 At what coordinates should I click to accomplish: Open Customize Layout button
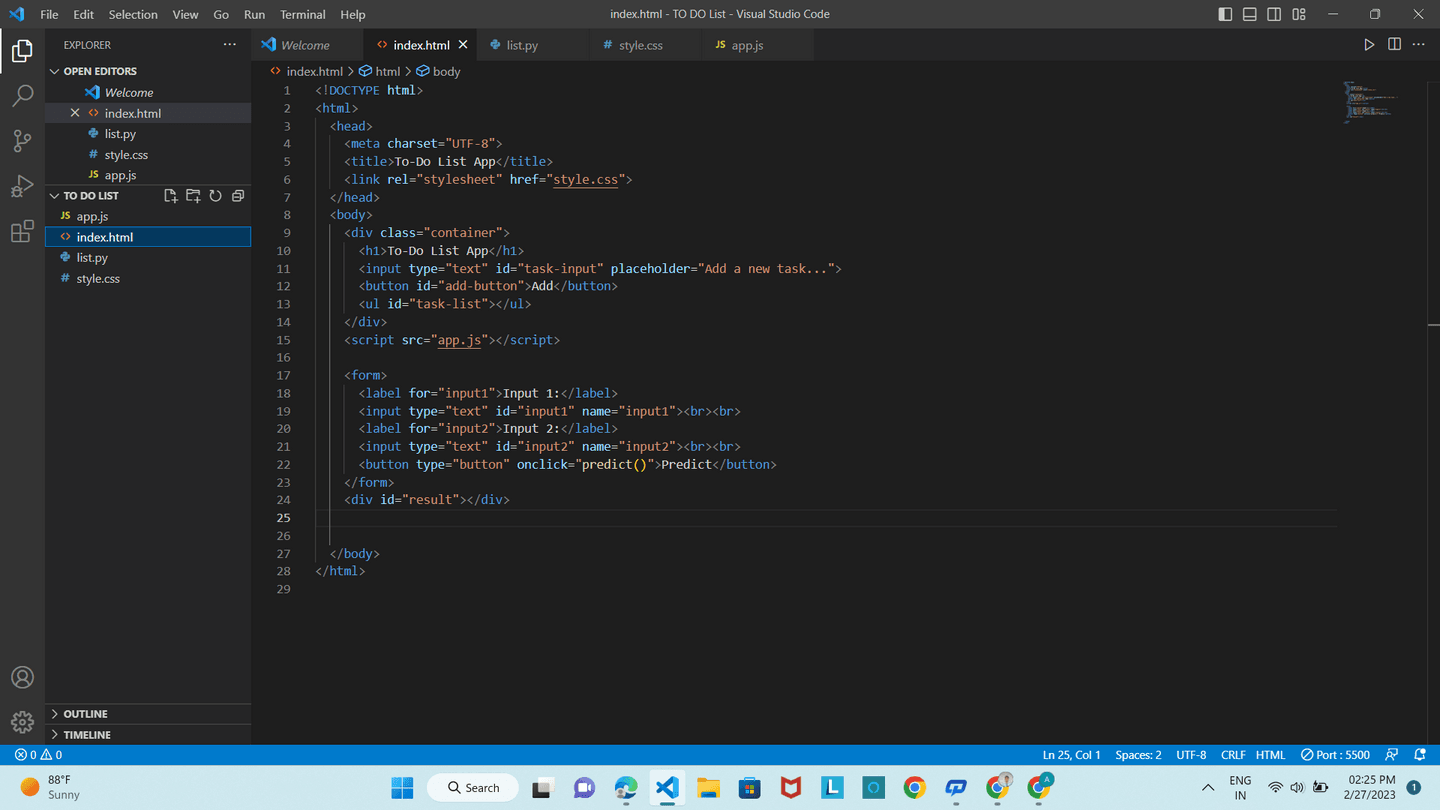pyautogui.click(x=1299, y=14)
